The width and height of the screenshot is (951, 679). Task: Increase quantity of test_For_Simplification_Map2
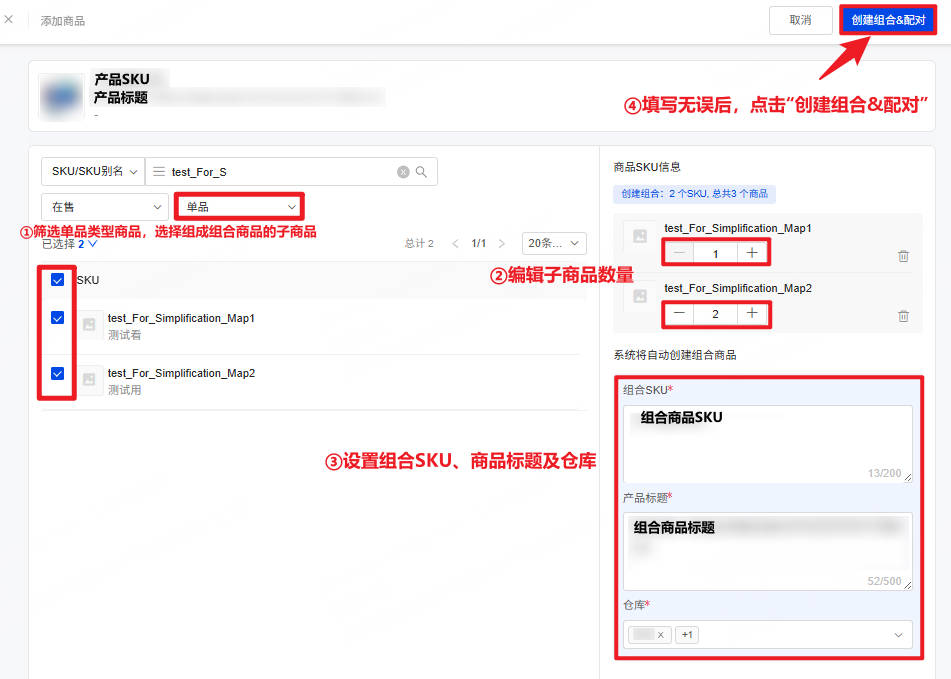click(752, 313)
